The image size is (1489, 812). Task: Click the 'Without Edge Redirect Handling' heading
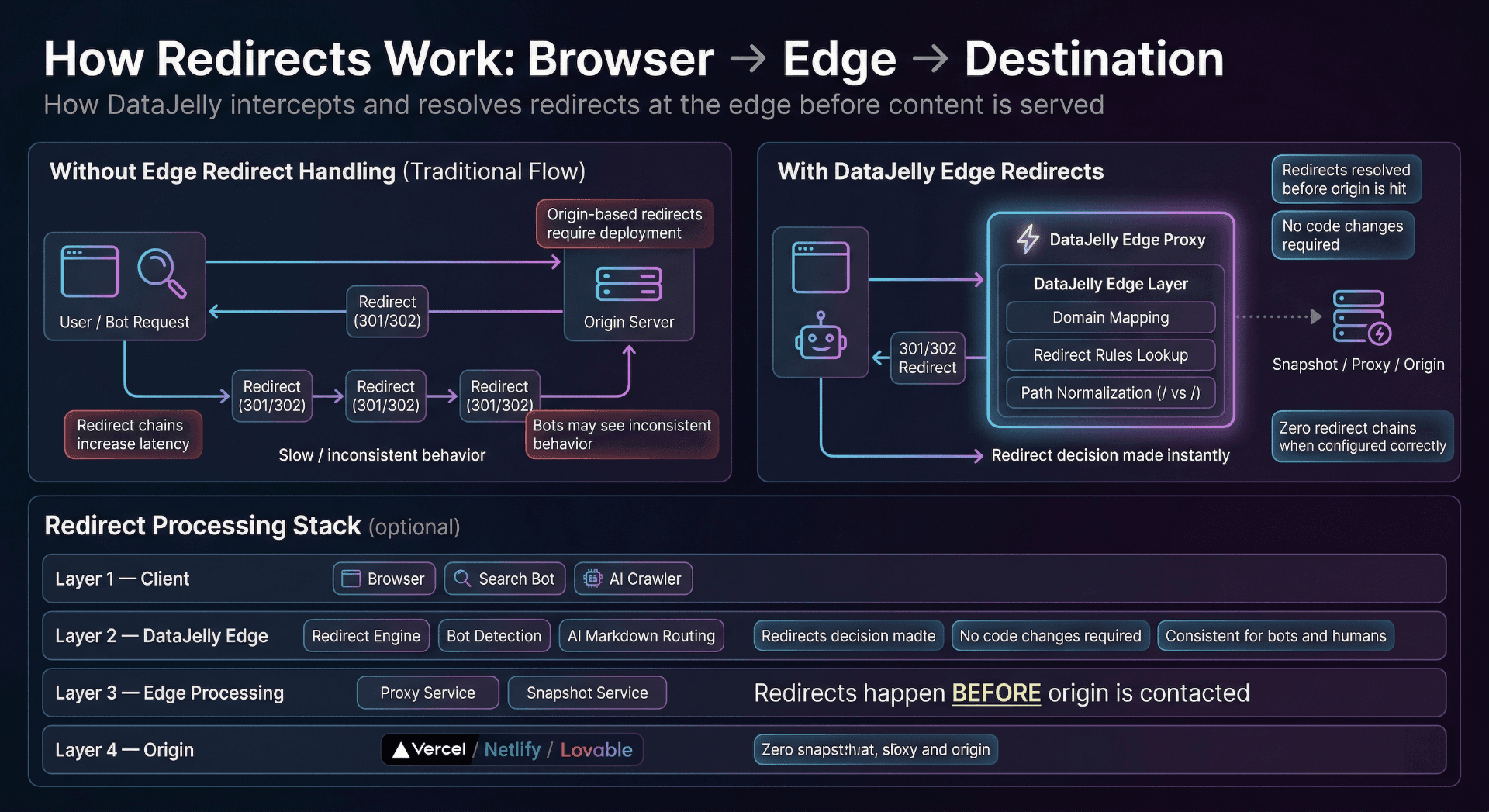[223, 171]
